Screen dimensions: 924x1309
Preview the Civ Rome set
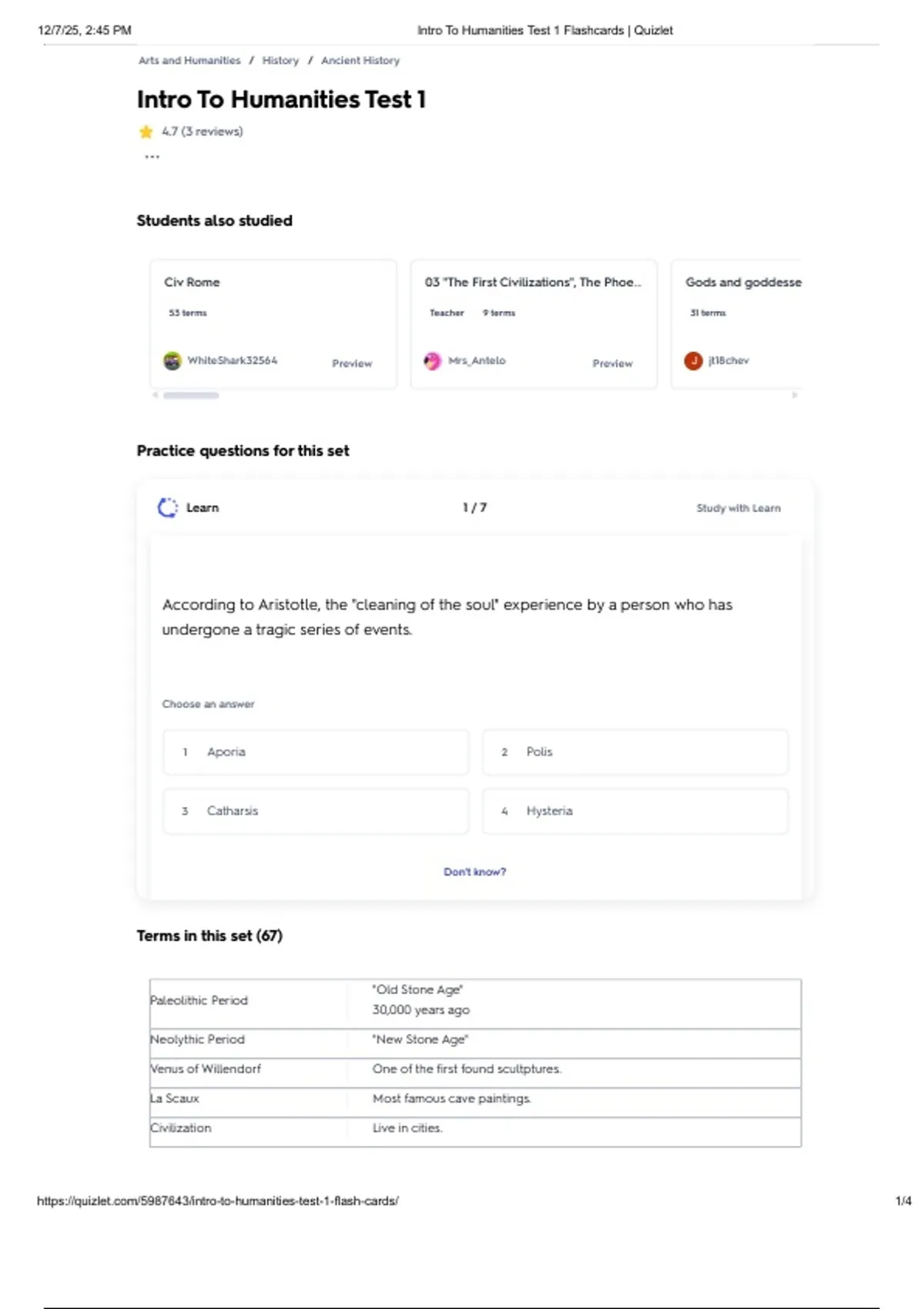click(352, 363)
